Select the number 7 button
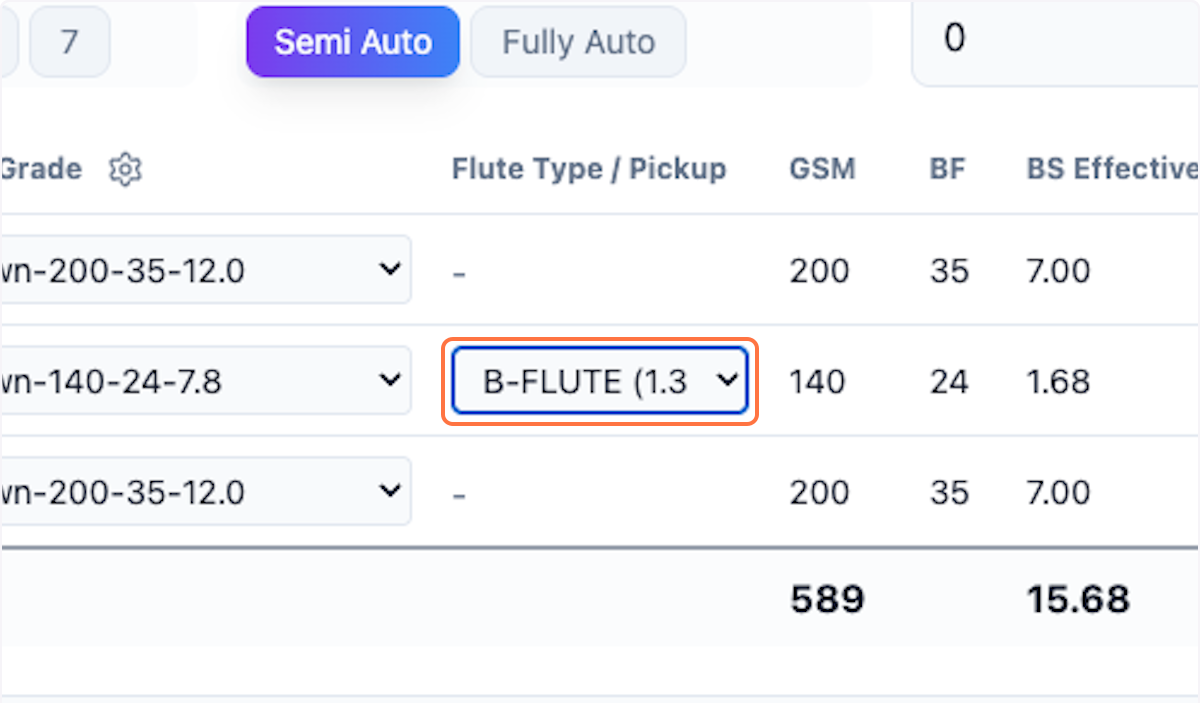 (x=69, y=42)
